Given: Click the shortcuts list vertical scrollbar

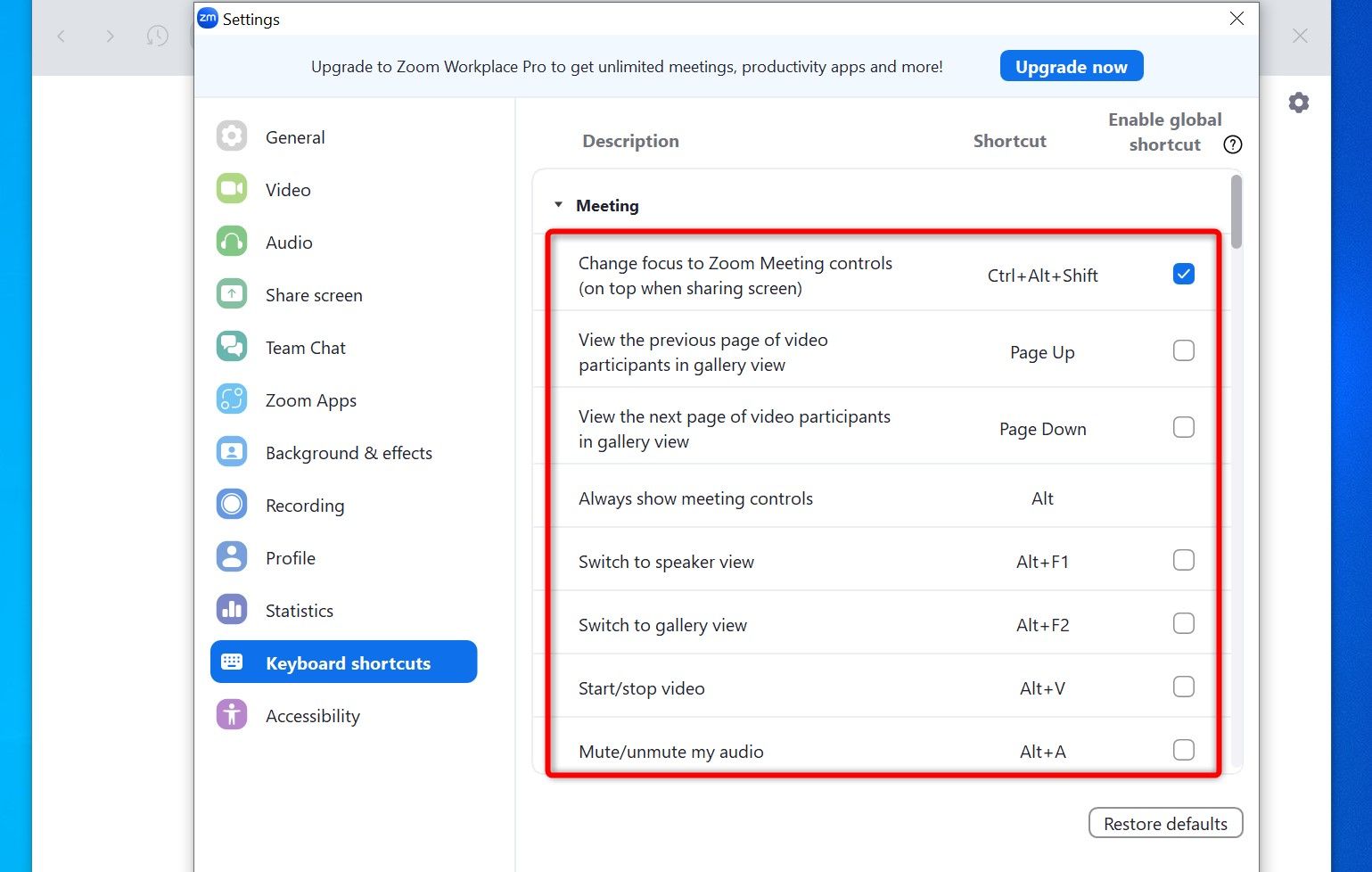Looking at the screenshot, I should point(1236,212).
